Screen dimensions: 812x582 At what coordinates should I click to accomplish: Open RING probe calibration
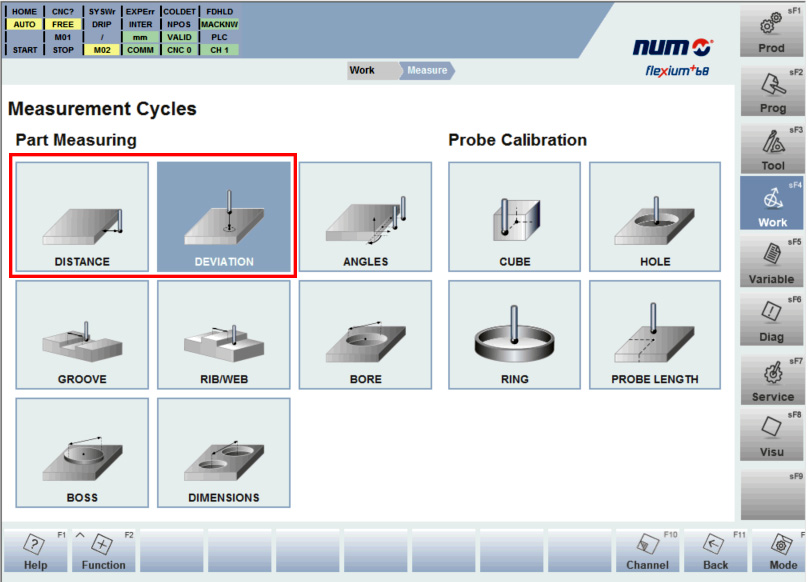coord(514,335)
